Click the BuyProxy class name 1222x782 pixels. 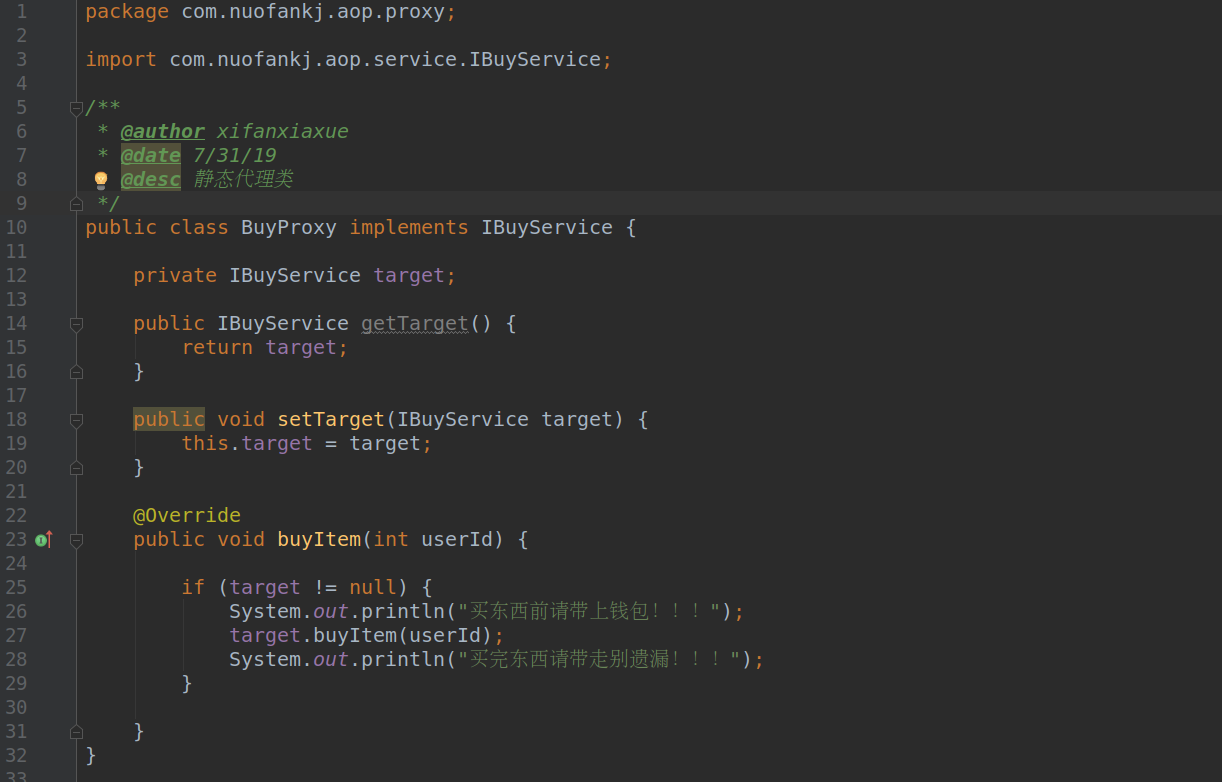point(289,227)
